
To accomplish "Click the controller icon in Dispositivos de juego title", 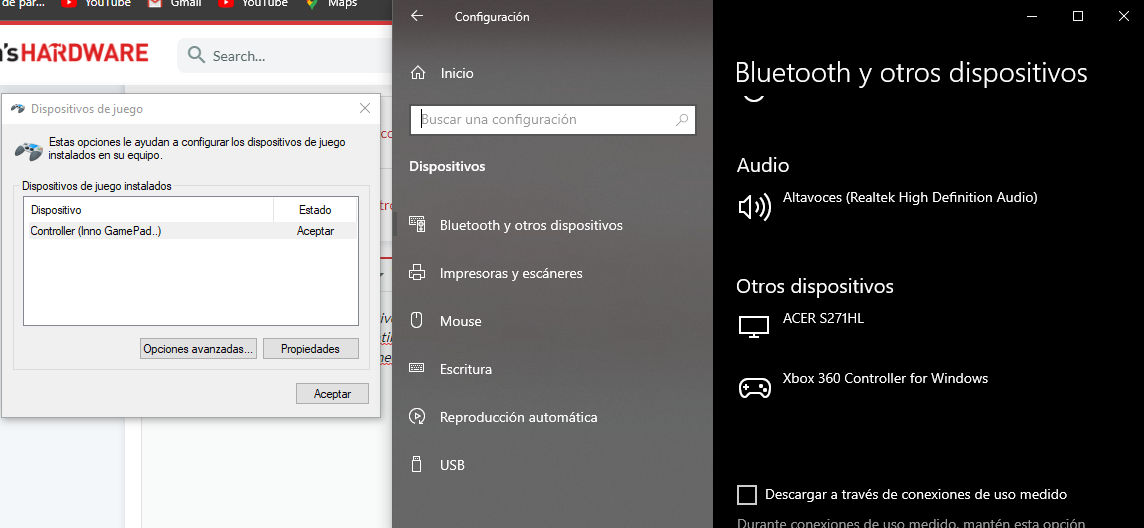I will (19, 109).
